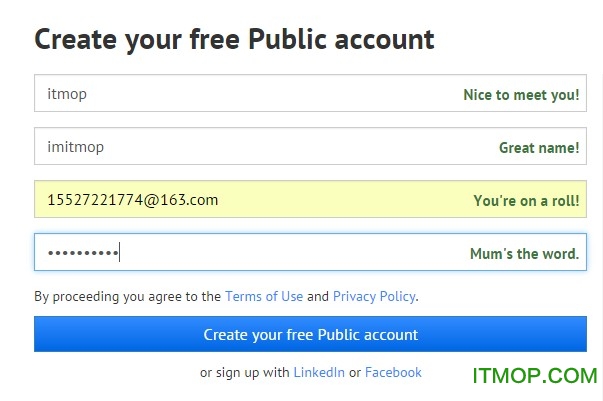Click the first name field containing 'itmop'
The width and height of the screenshot is (603, 401).
(240, 94)
